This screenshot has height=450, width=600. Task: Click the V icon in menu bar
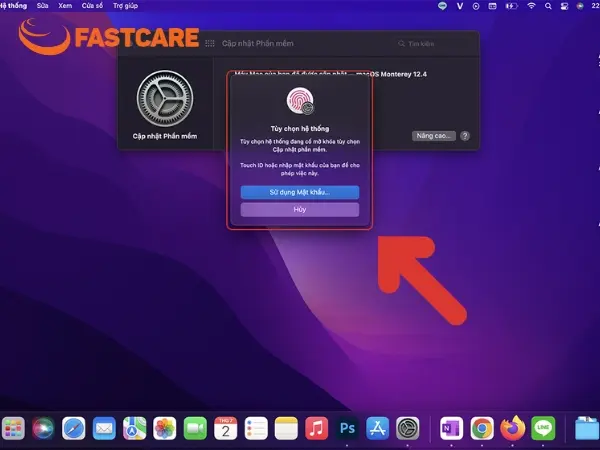pyautogui.click(x=460, y=6)
